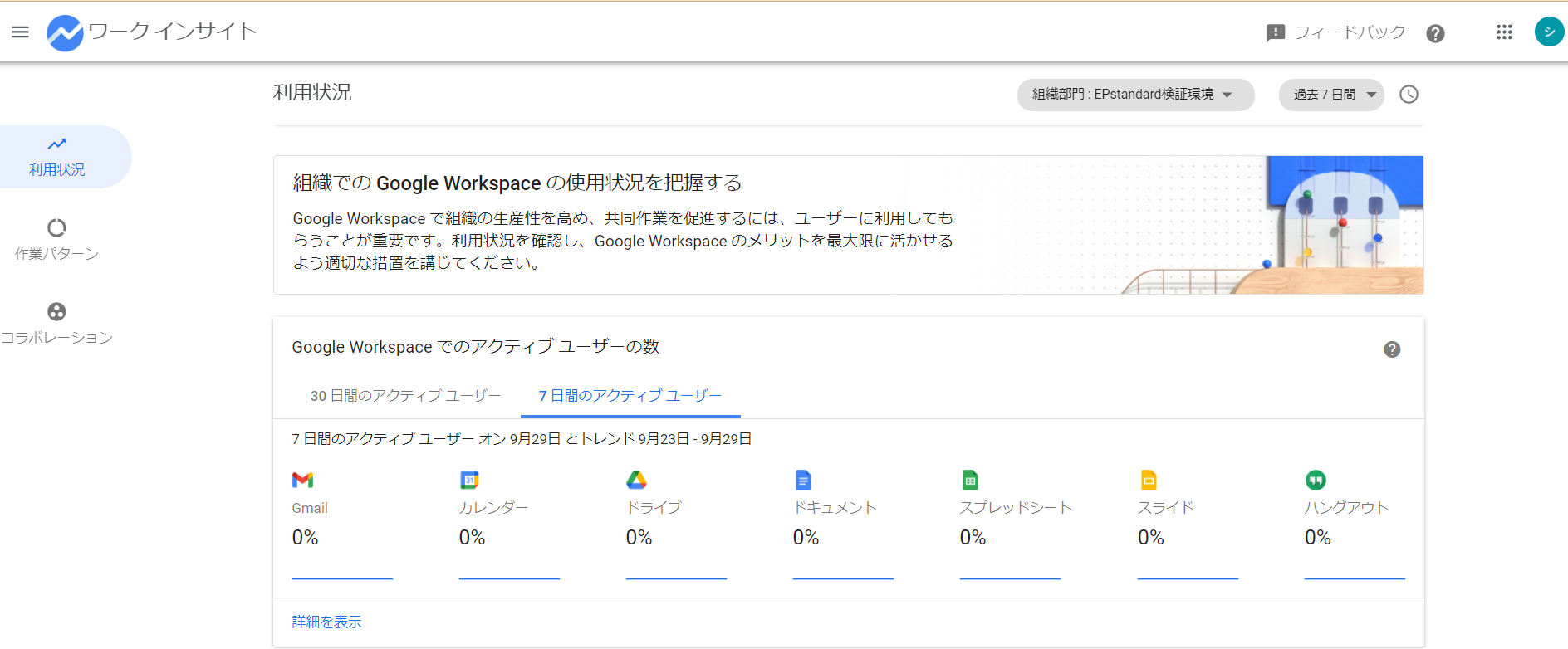Click the ワーク インサイト title text
This screenshot has height=649, width=1568.
coord(172,32)
